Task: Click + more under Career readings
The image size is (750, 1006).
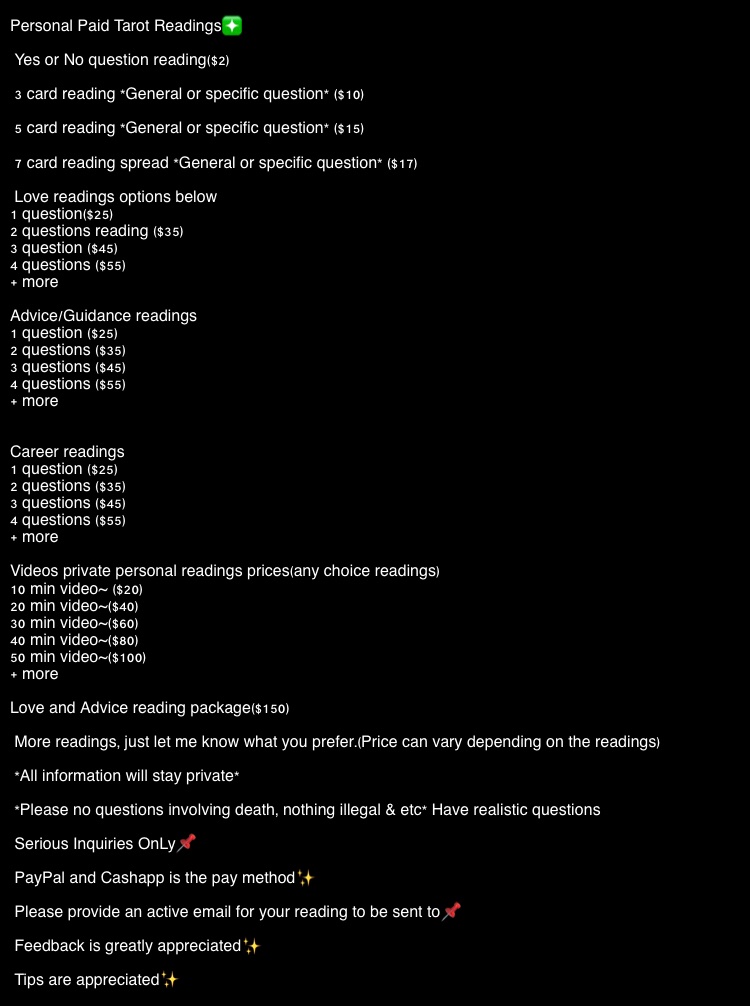Action: [x=34, y=537]
